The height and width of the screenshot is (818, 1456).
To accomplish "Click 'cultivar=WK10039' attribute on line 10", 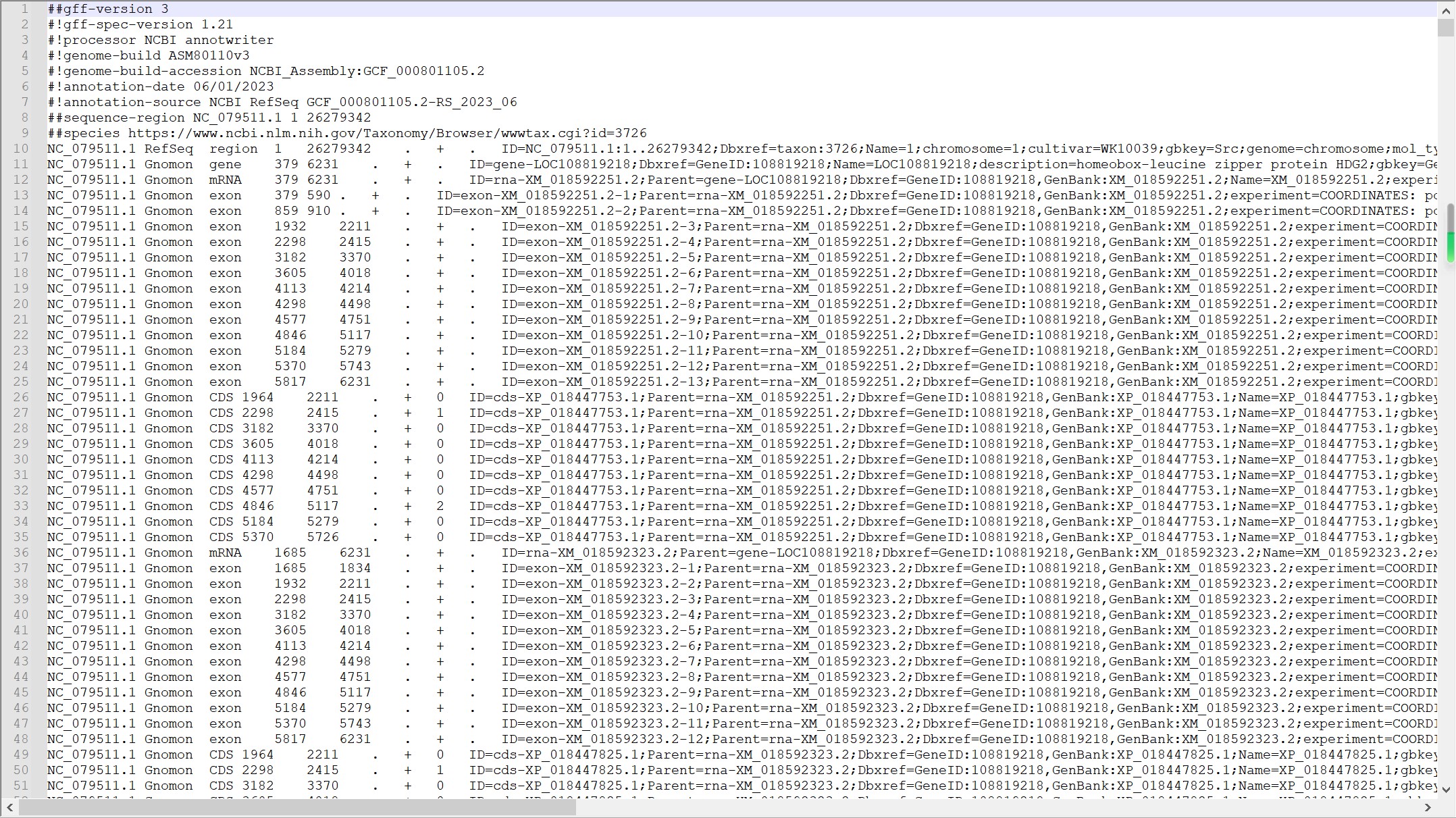I will (1089, 149).
